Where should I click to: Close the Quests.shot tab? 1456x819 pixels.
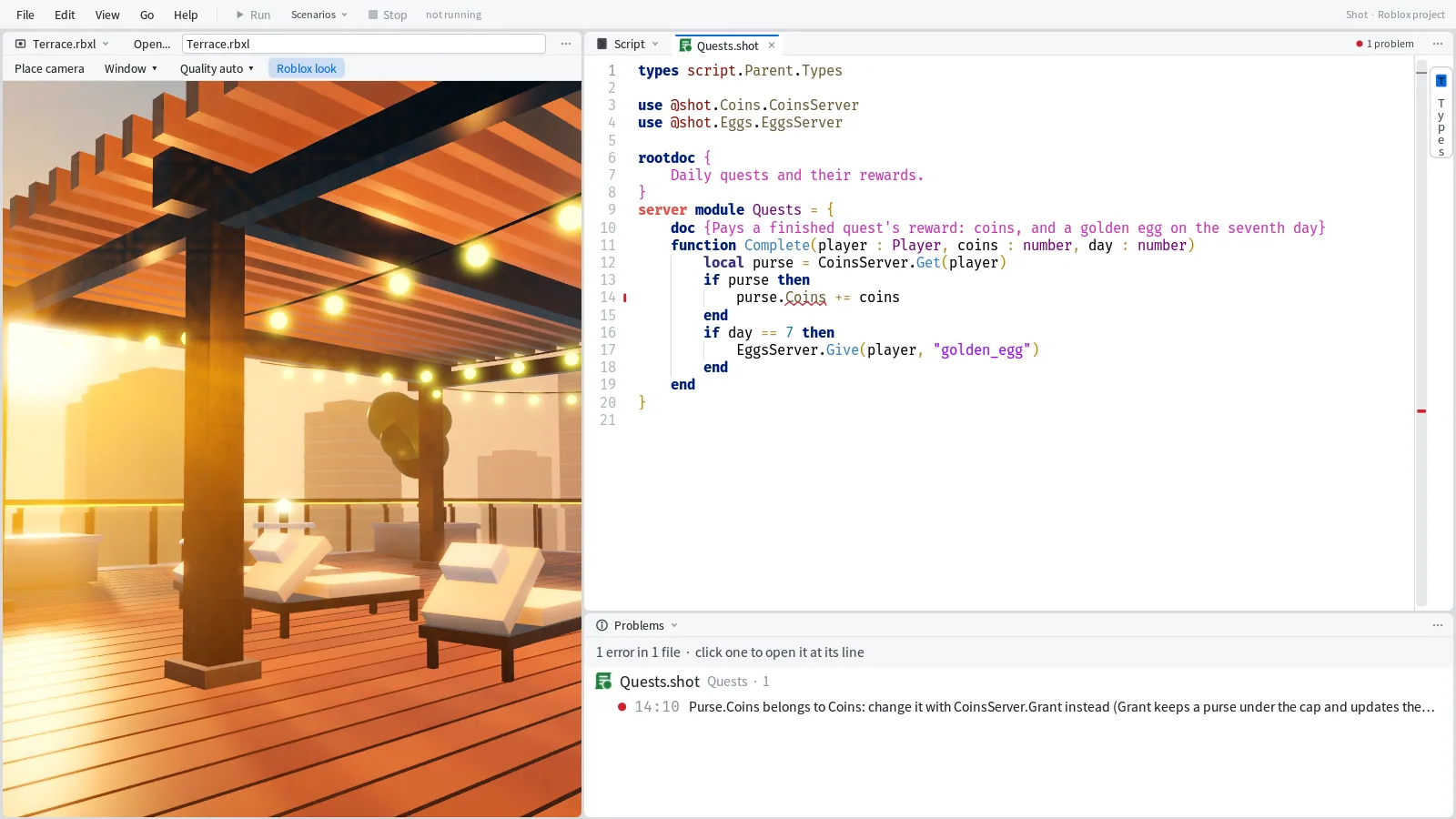pos(772,45)
